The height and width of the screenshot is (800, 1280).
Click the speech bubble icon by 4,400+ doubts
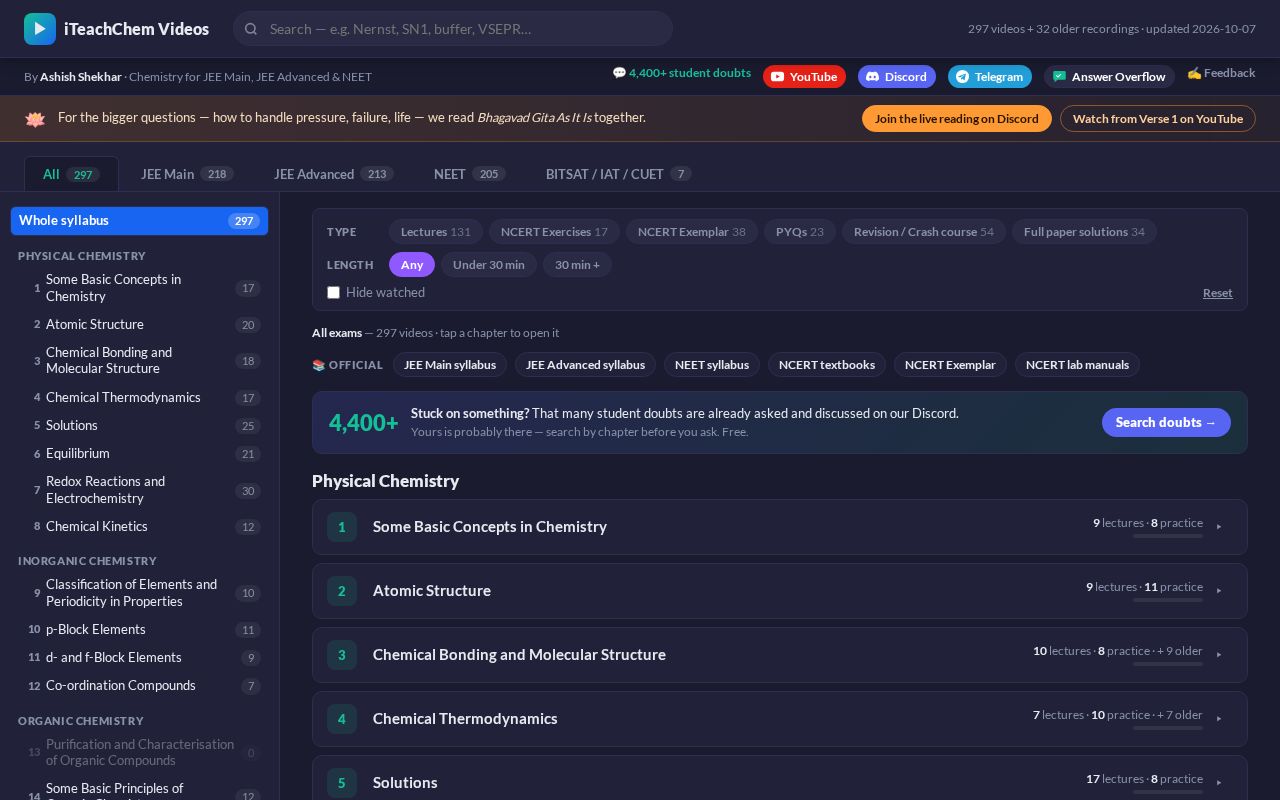point(619,73)
